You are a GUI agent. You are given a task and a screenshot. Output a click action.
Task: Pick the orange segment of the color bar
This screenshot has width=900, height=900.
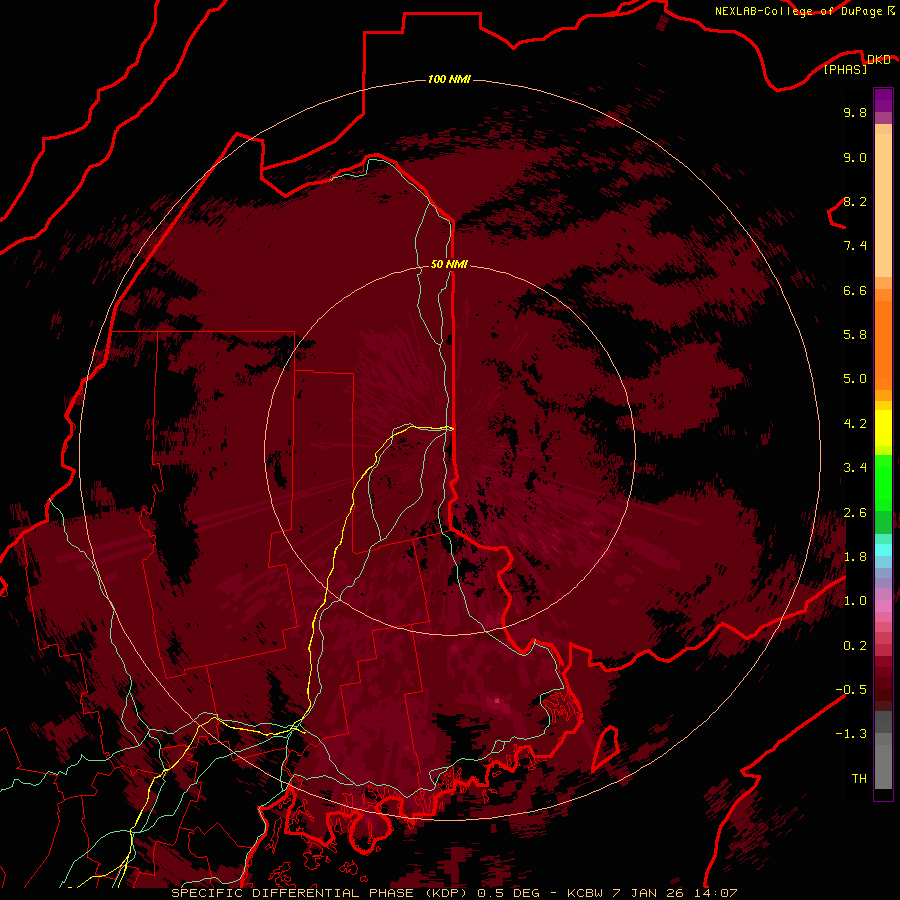pos(883,344)
